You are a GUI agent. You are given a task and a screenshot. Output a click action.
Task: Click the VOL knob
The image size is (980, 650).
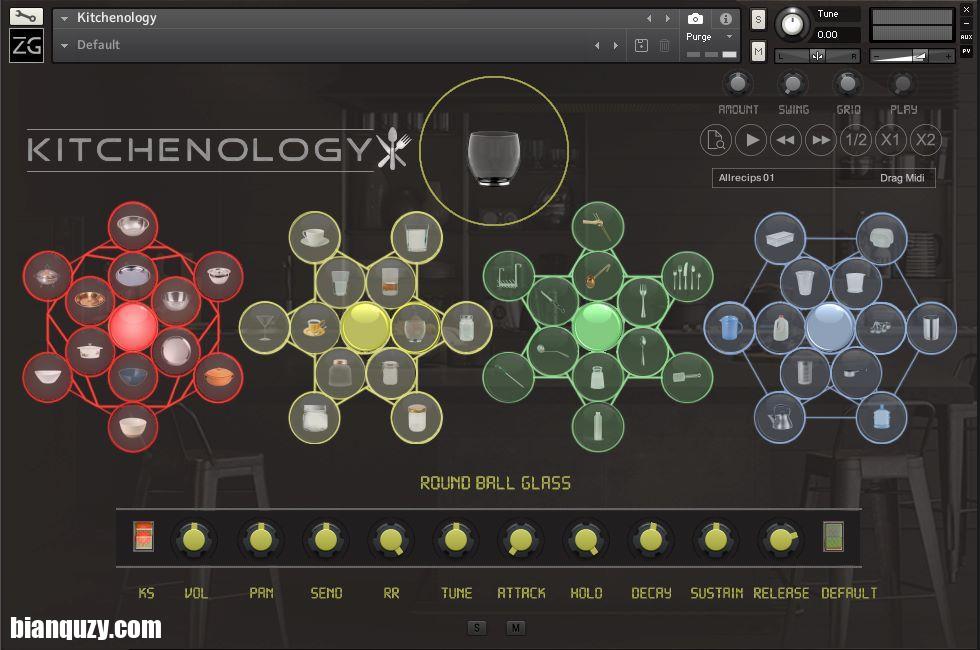[x=194, y=539]
